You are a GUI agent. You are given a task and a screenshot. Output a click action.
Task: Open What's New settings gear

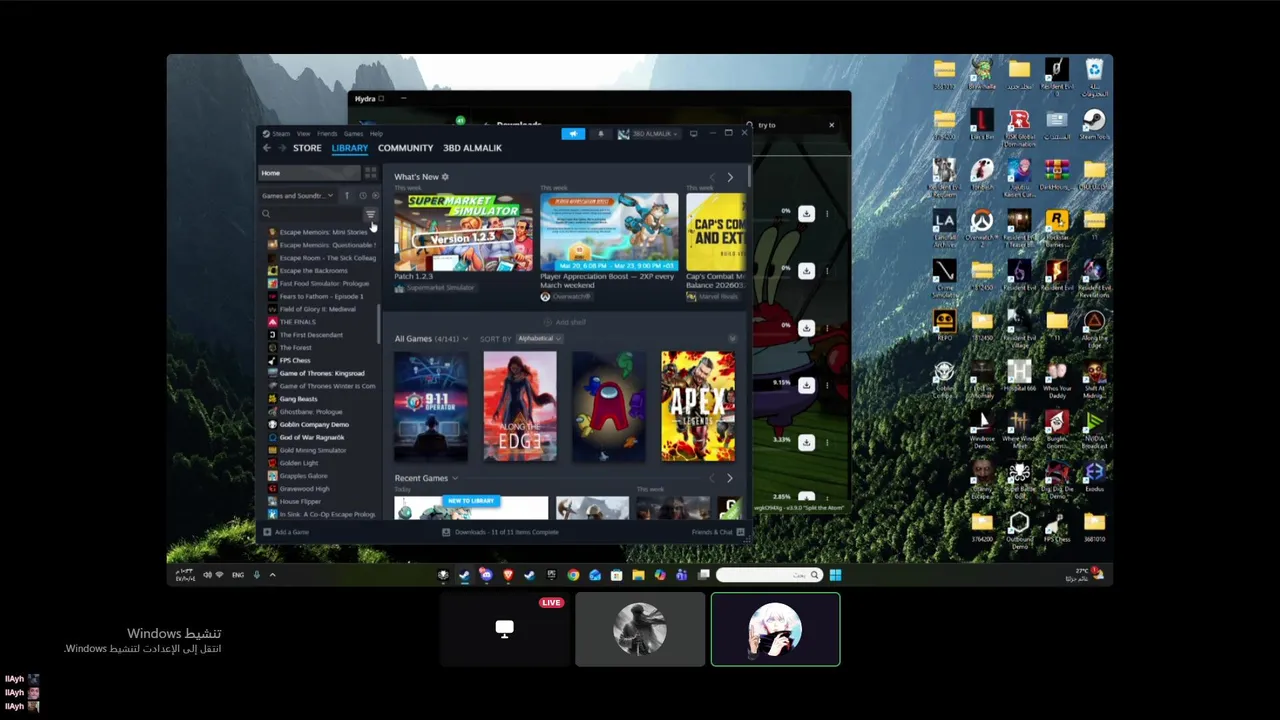tap(446, 177)
